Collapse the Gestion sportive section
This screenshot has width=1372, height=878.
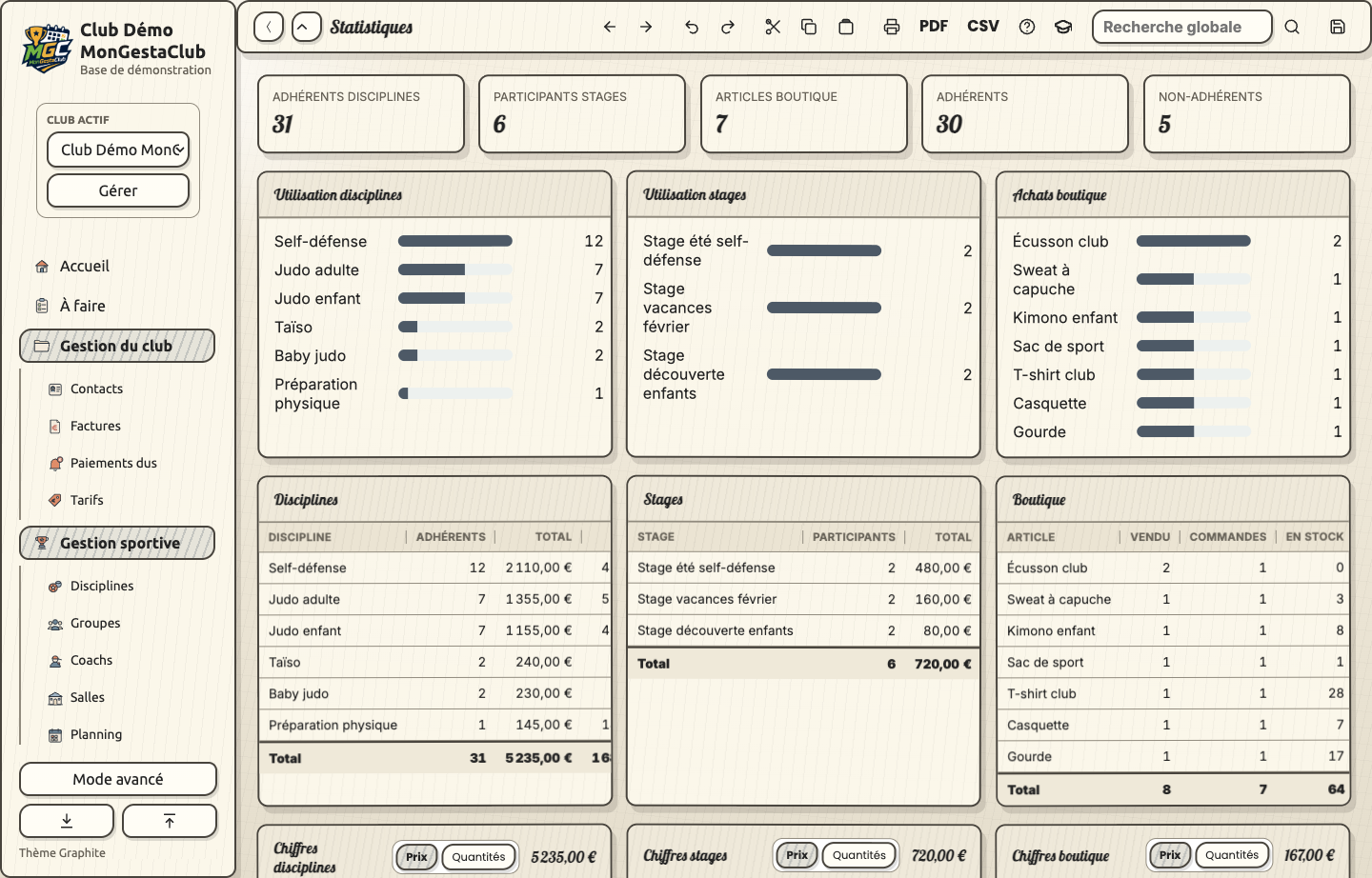[117, 543]
